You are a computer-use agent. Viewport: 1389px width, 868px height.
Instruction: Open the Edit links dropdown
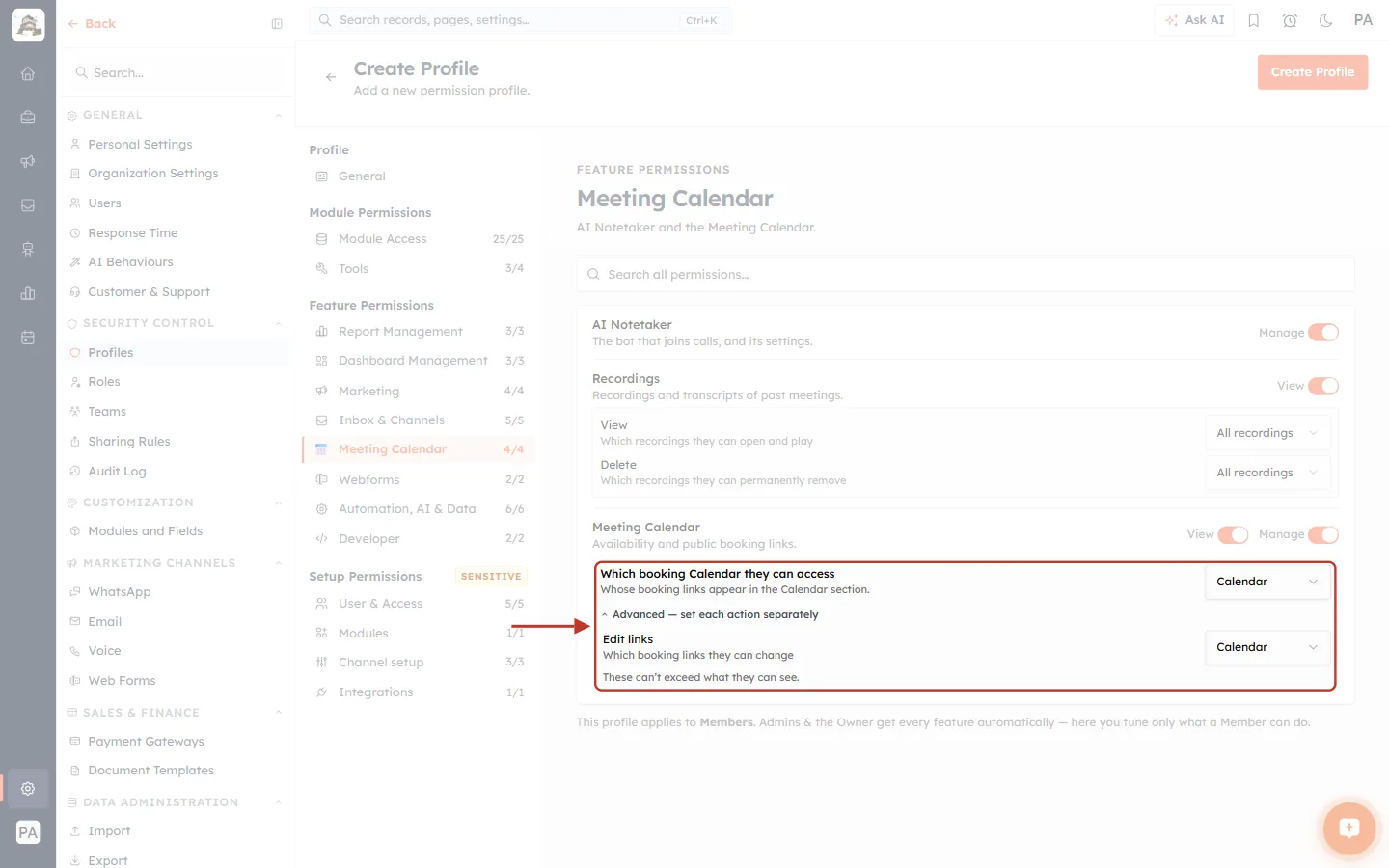1267,647
